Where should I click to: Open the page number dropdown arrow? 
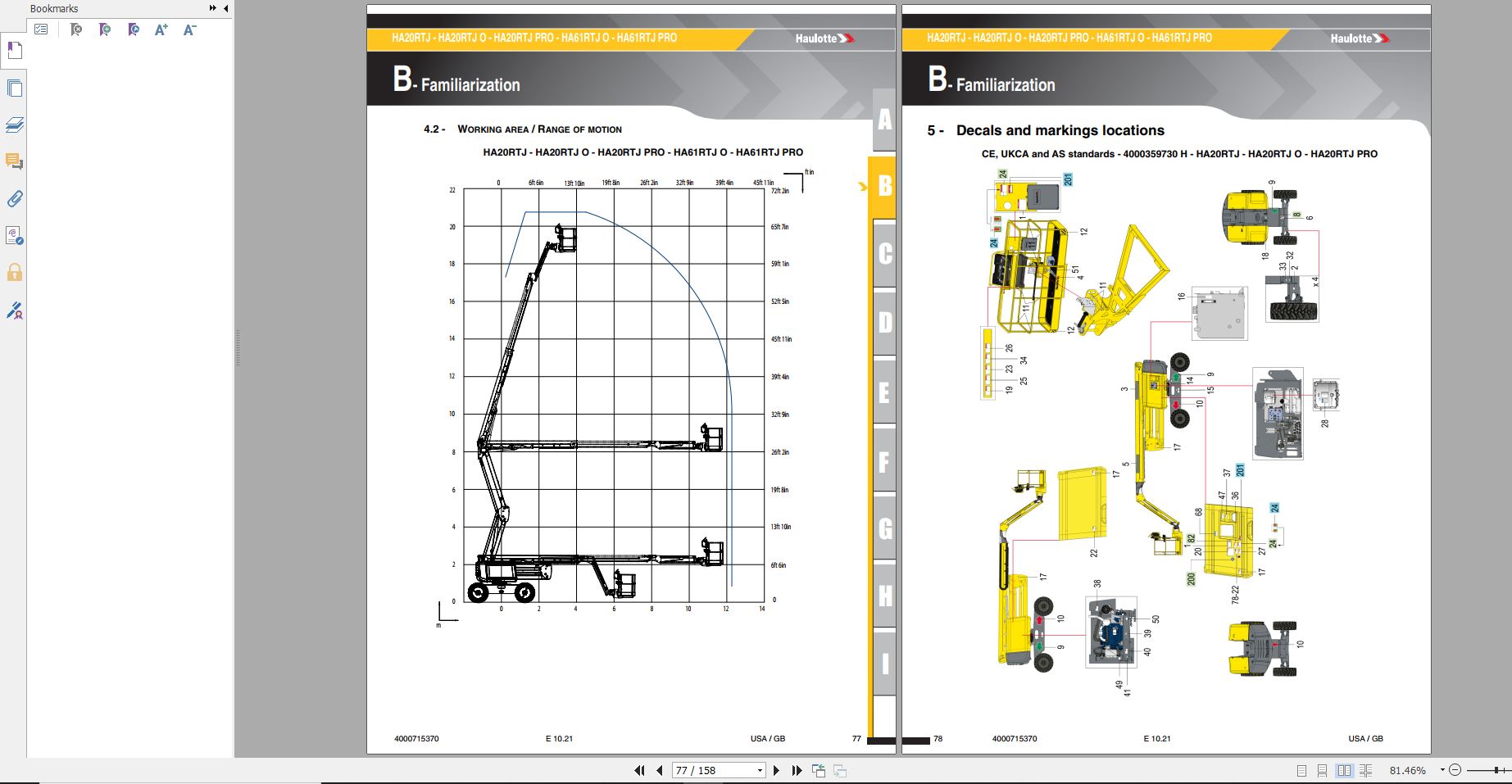point(760,770)
